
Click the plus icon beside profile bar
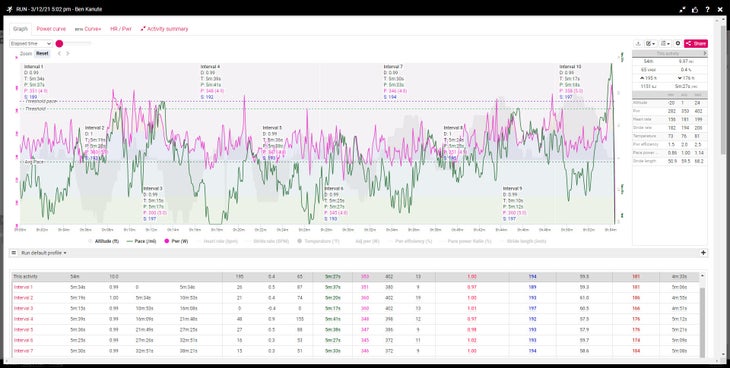coord(703,252)
